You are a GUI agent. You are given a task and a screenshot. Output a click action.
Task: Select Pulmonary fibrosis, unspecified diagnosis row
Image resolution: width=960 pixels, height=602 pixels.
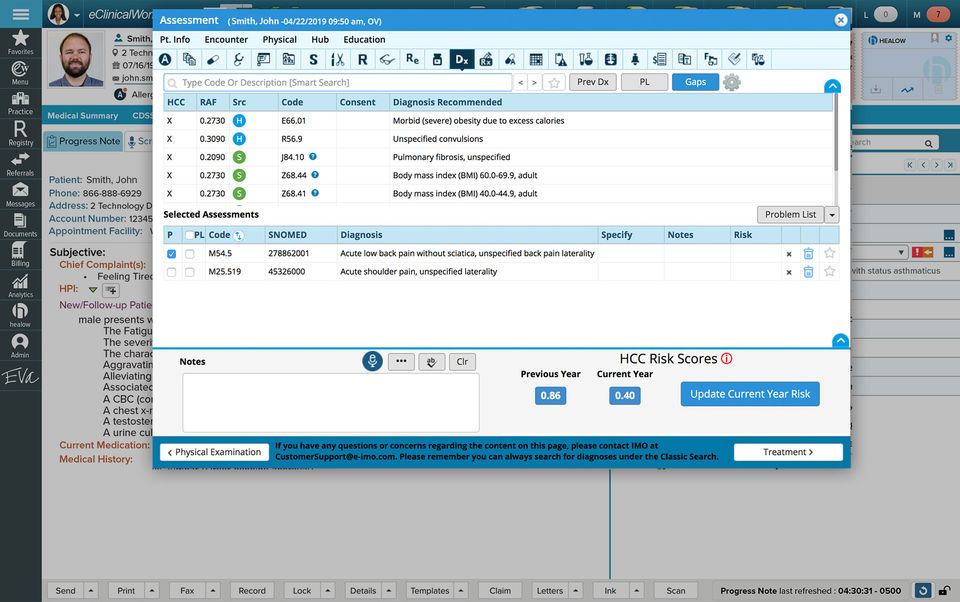498,157
